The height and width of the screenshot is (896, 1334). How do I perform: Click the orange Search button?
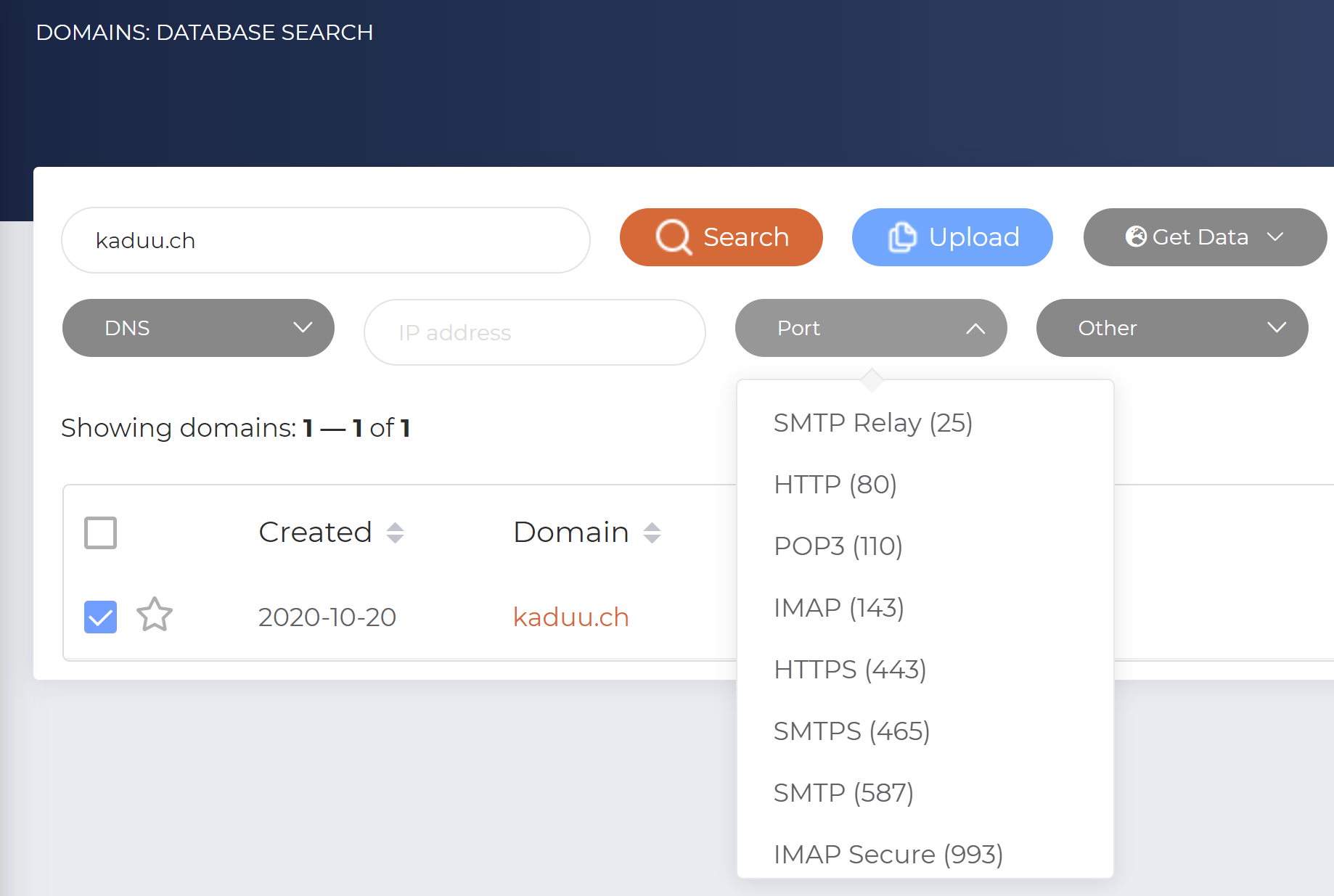[x=721, y=237]
